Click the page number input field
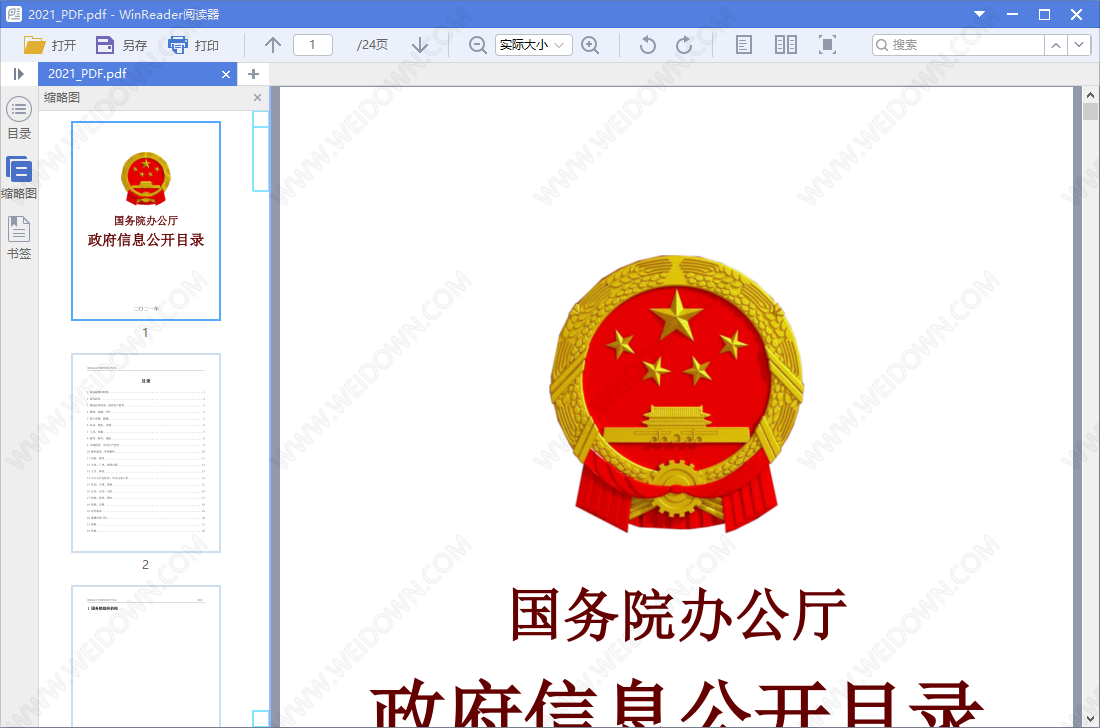1100x728 pixels. [x=313, y=45]
